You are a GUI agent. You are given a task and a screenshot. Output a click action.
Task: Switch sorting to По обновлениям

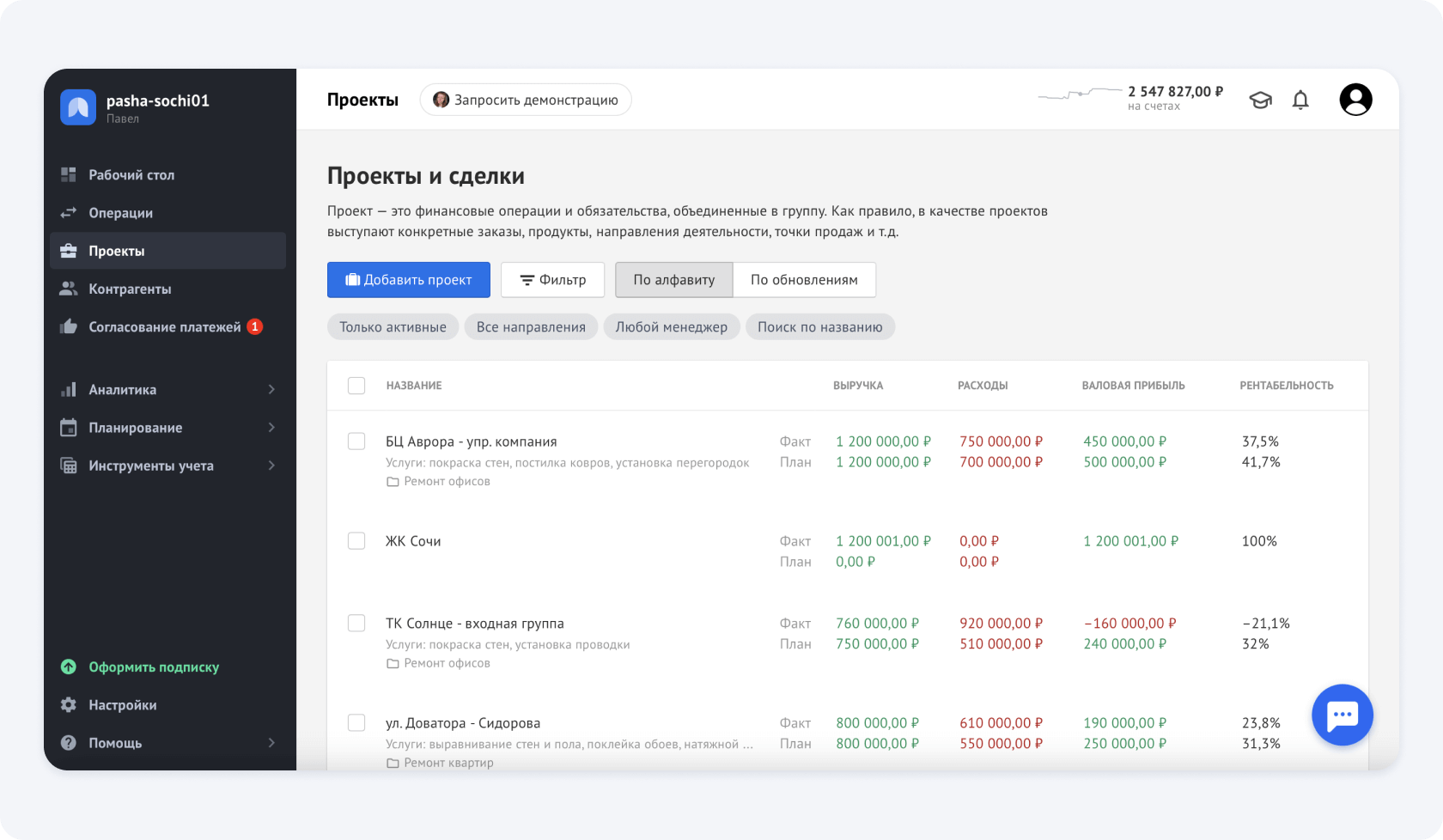804,280
